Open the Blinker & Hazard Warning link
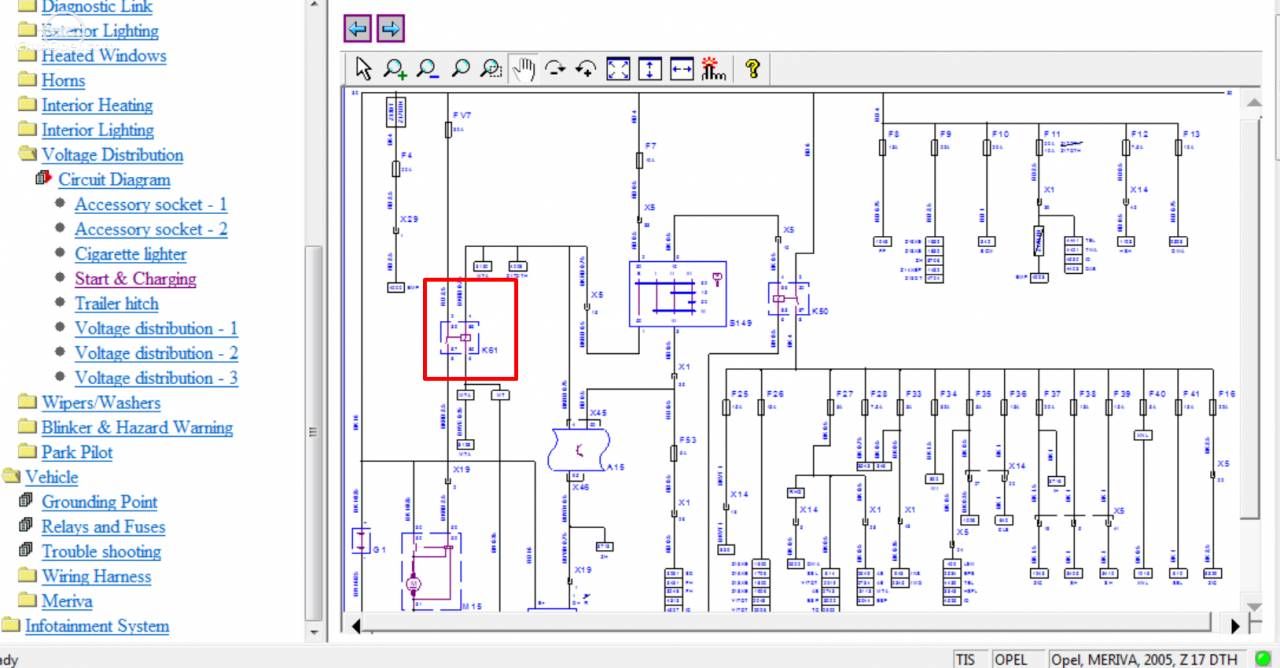1280x668 pixels. coord(137,427)
